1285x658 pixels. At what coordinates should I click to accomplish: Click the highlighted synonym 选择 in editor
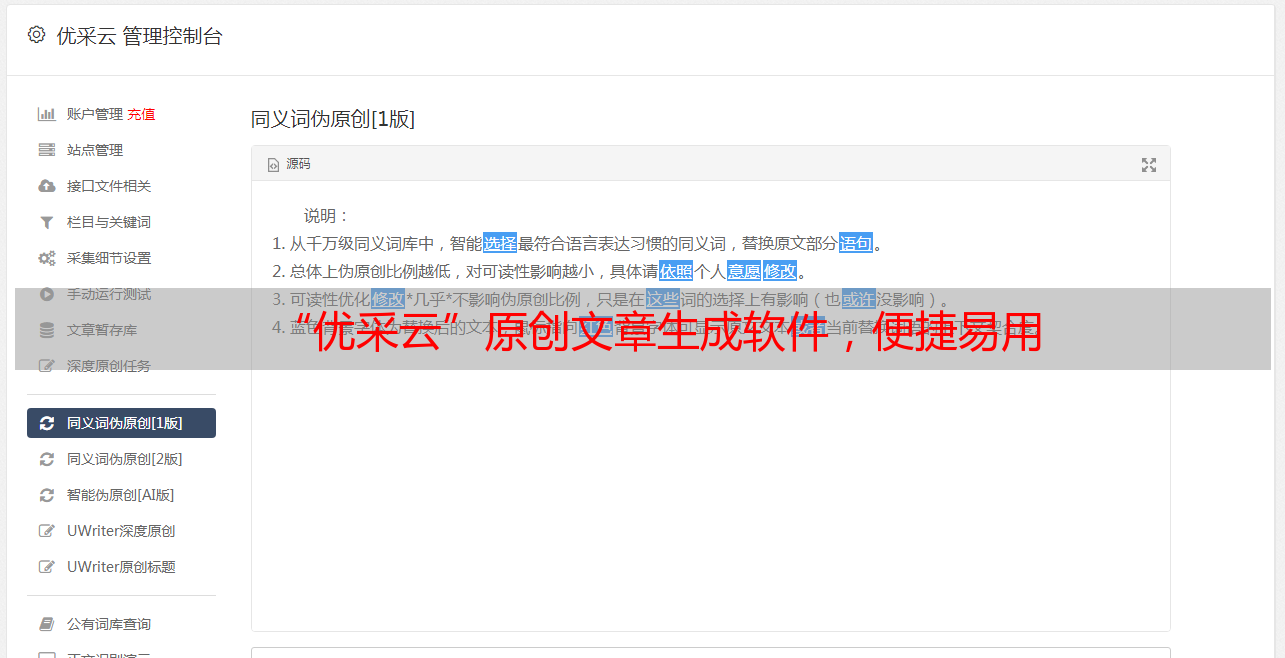(x=500, y=243)
